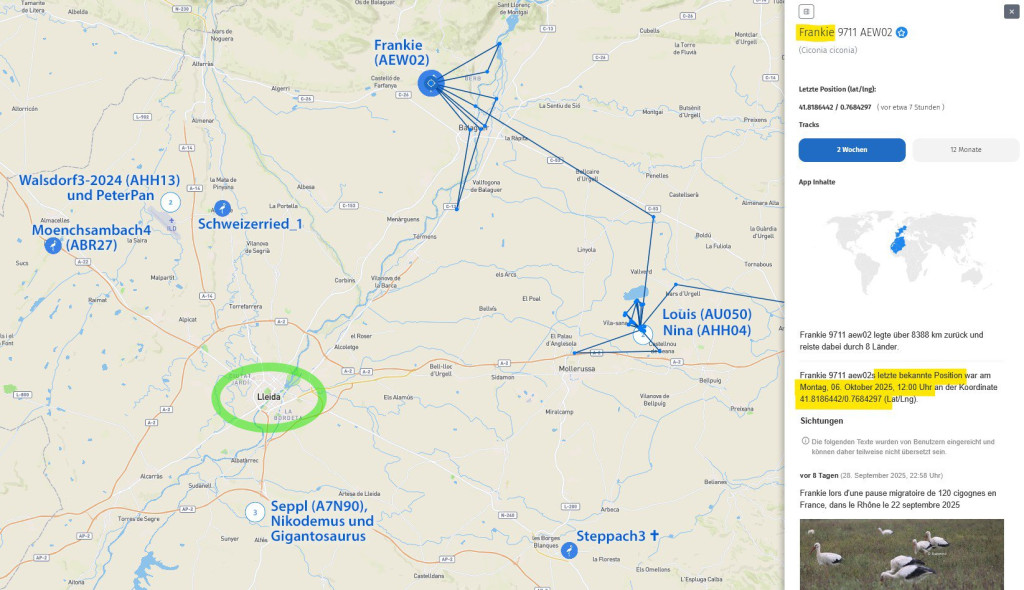This screenshot has height=590, width=1024.
Task: Select the Moenchsambach4 stork marker
Action: click(53, 245)
